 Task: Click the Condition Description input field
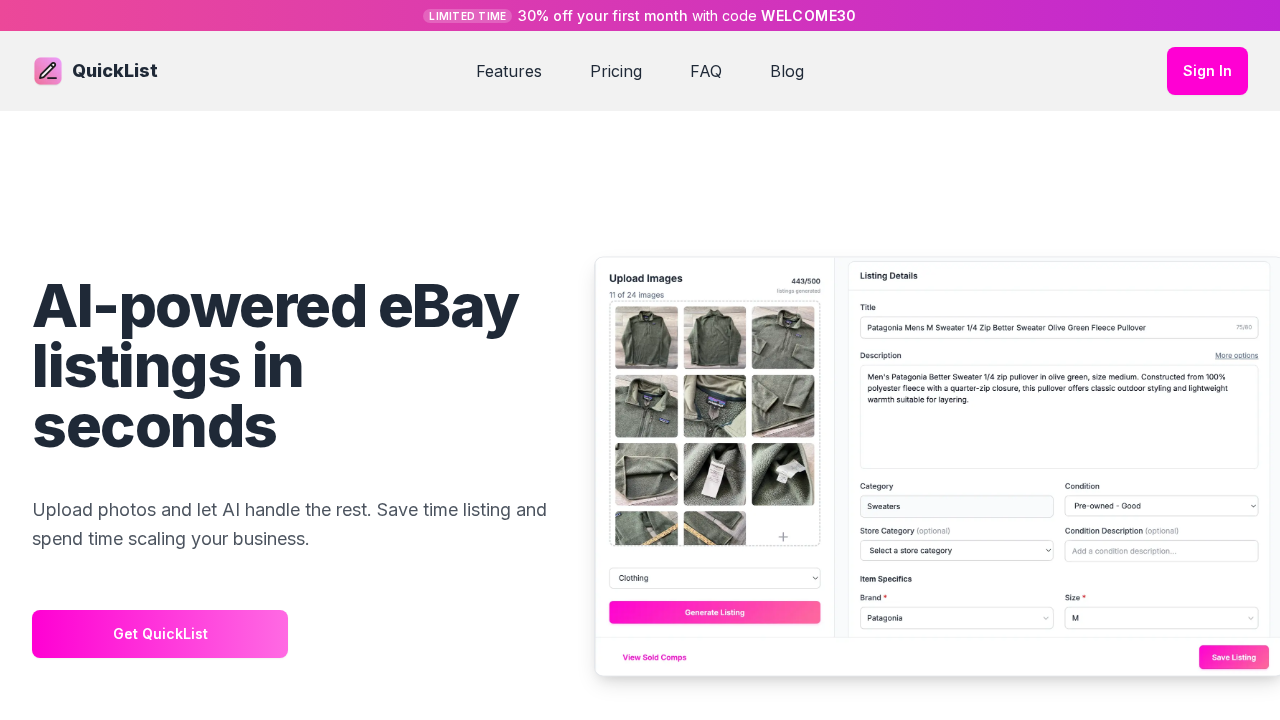[x=1161, y=551]
